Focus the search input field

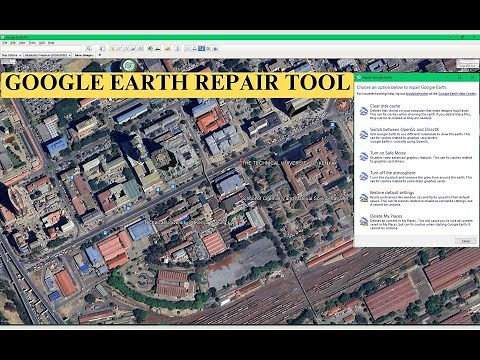[41, 48]
